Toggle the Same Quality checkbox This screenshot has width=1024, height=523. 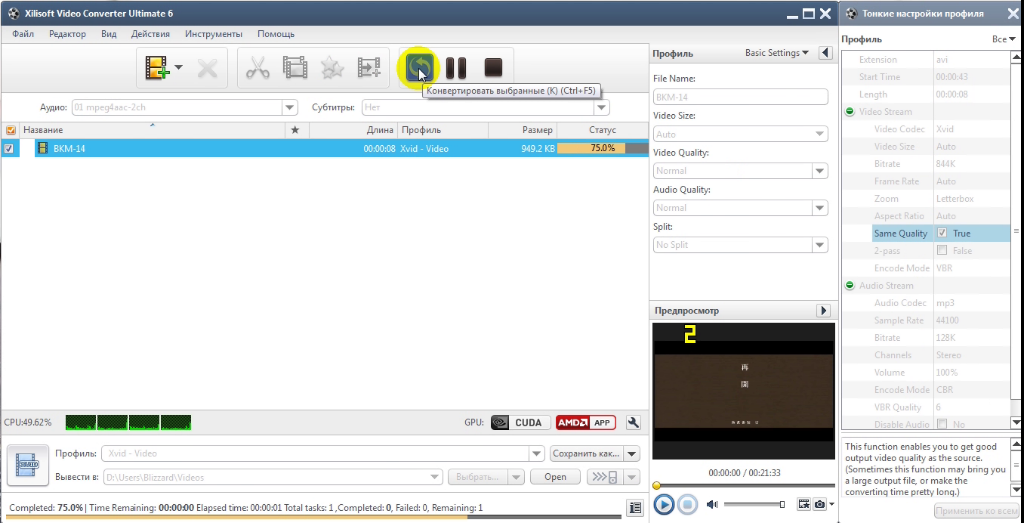(942, 233)
